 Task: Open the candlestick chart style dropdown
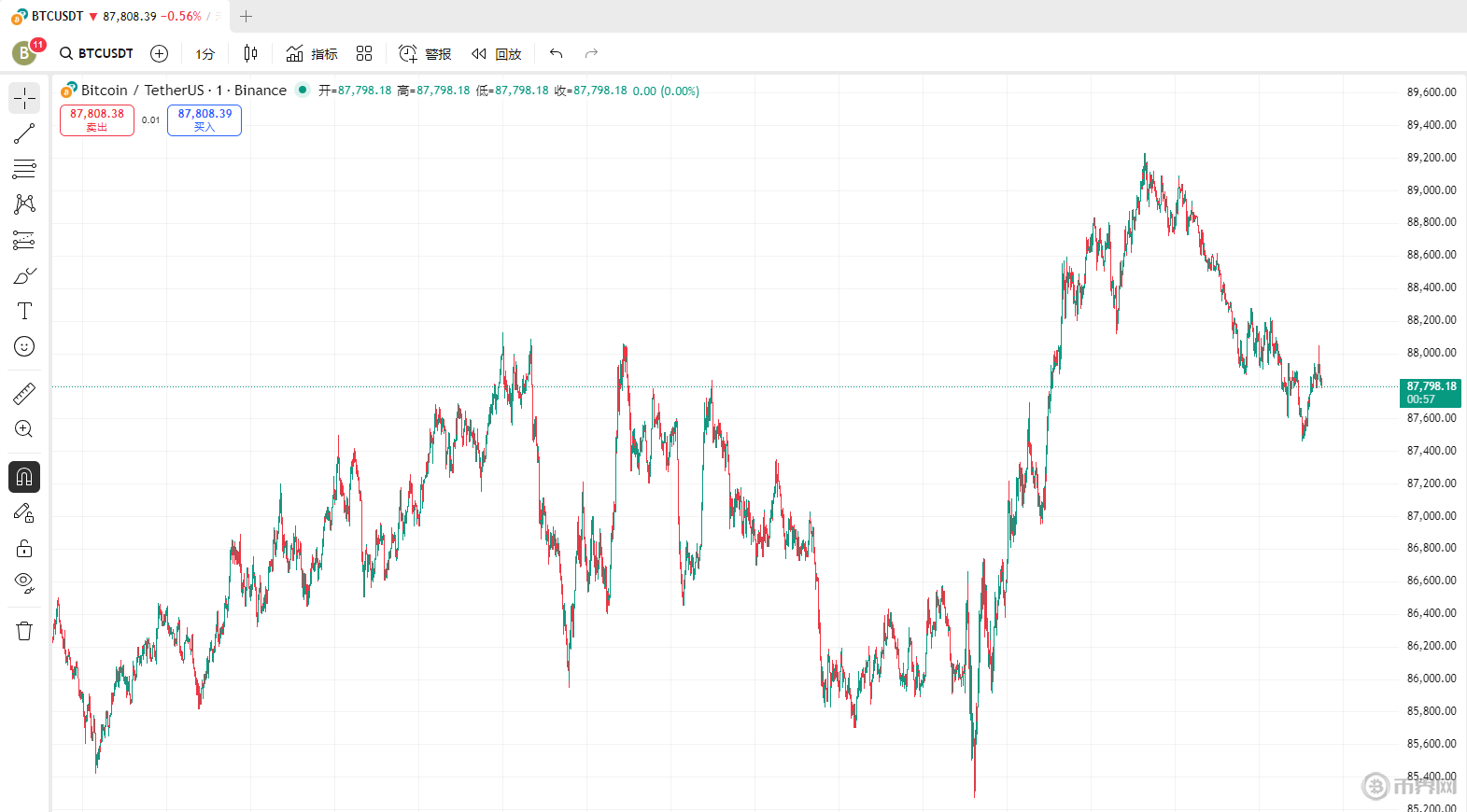[250, 53]
